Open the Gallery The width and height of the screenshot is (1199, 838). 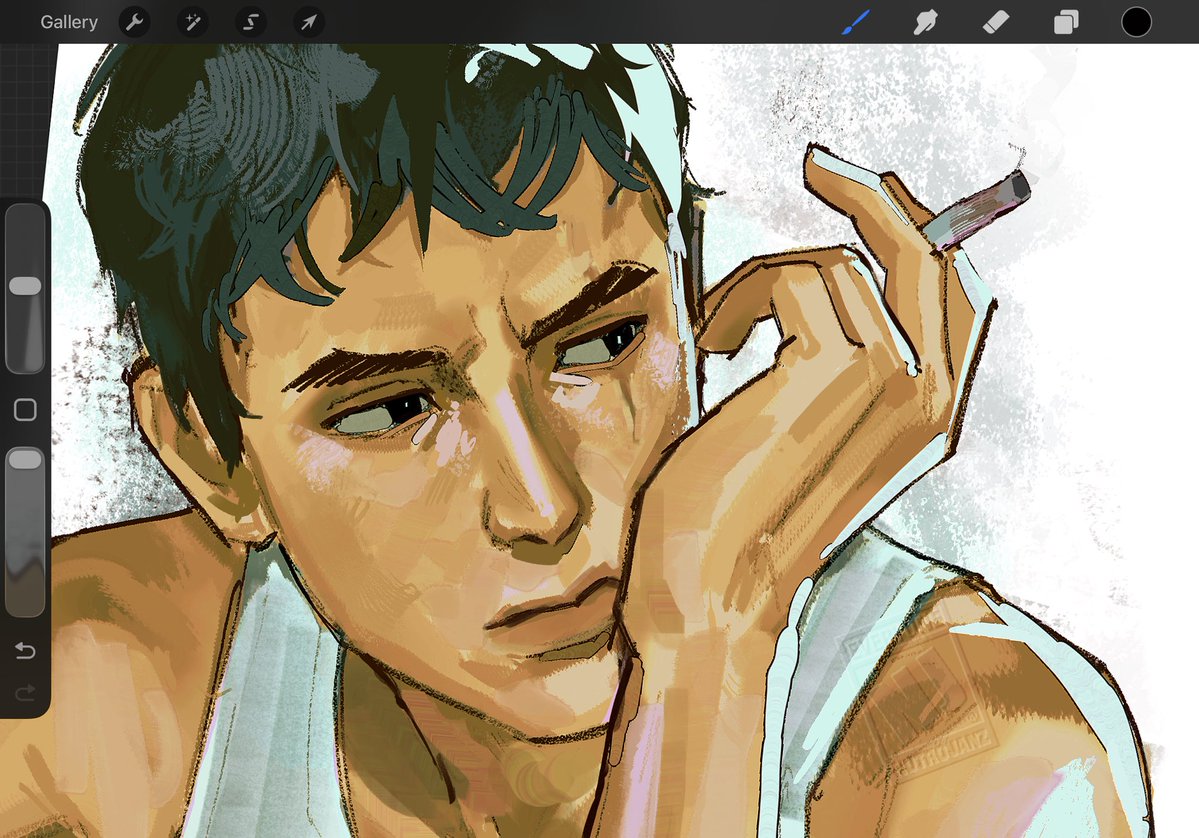tap(69, 22)
